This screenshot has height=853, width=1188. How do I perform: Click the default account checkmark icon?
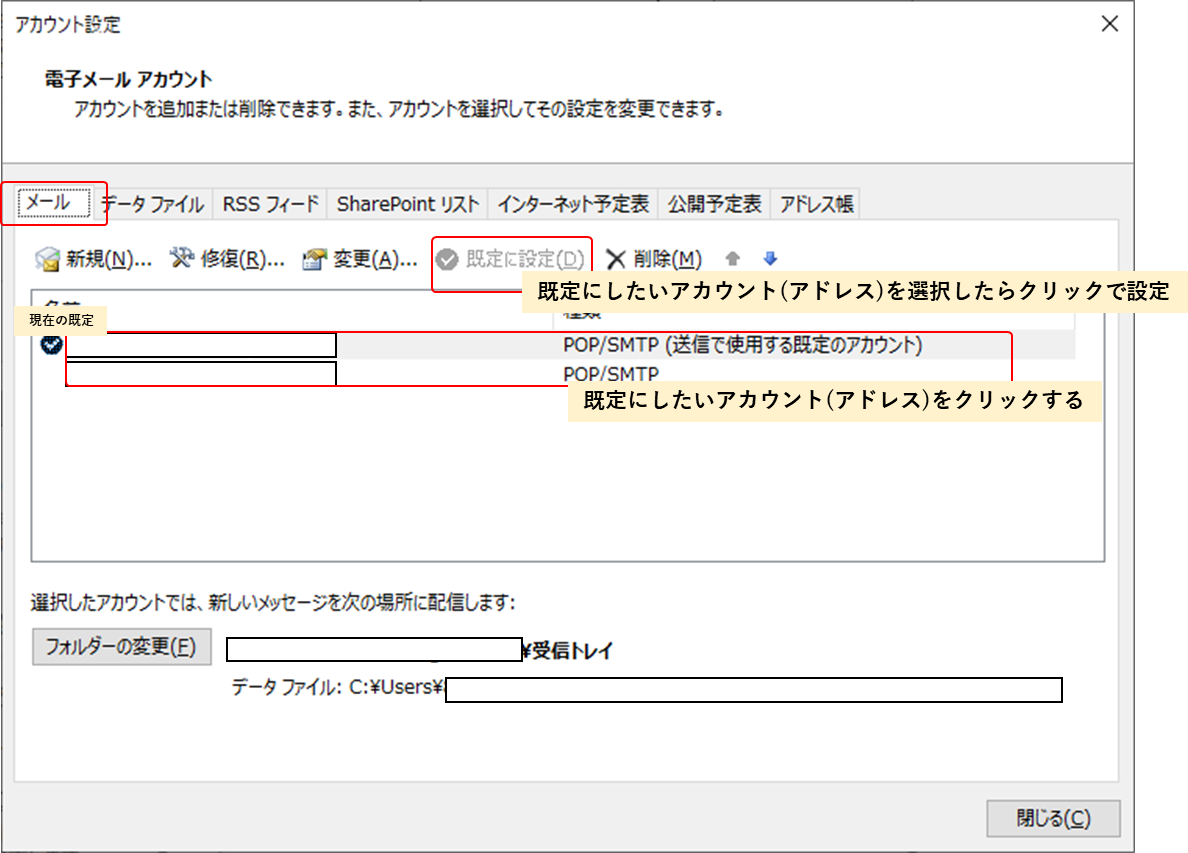pos(51,346)
